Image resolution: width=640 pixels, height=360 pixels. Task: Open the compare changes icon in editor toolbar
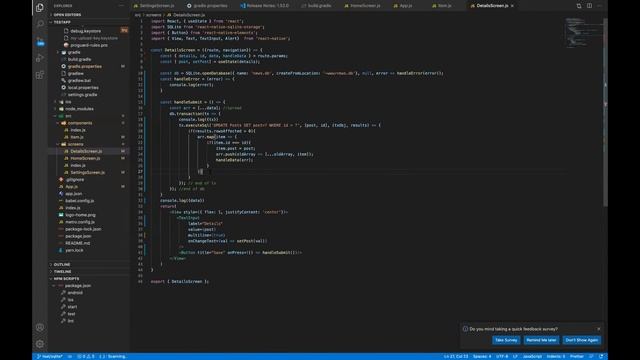click(579, 6)
